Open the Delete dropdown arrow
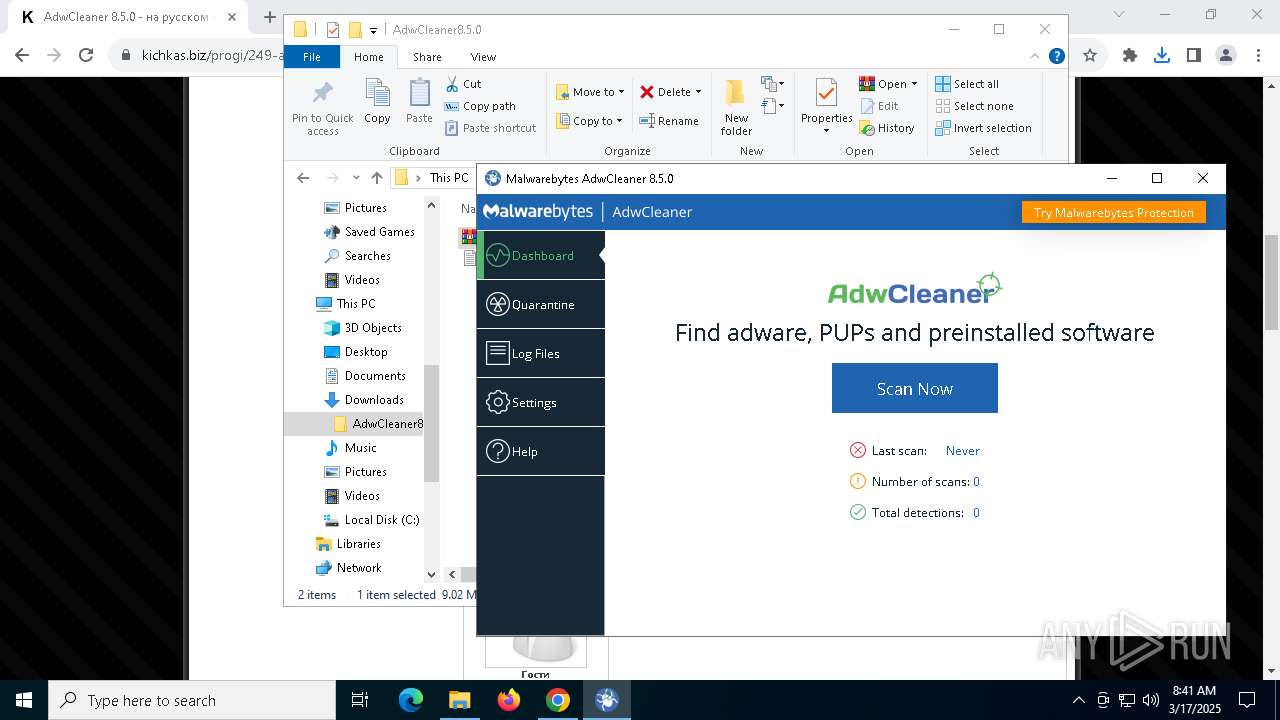Screen dimensions: 1280x720 pos(698,92)
